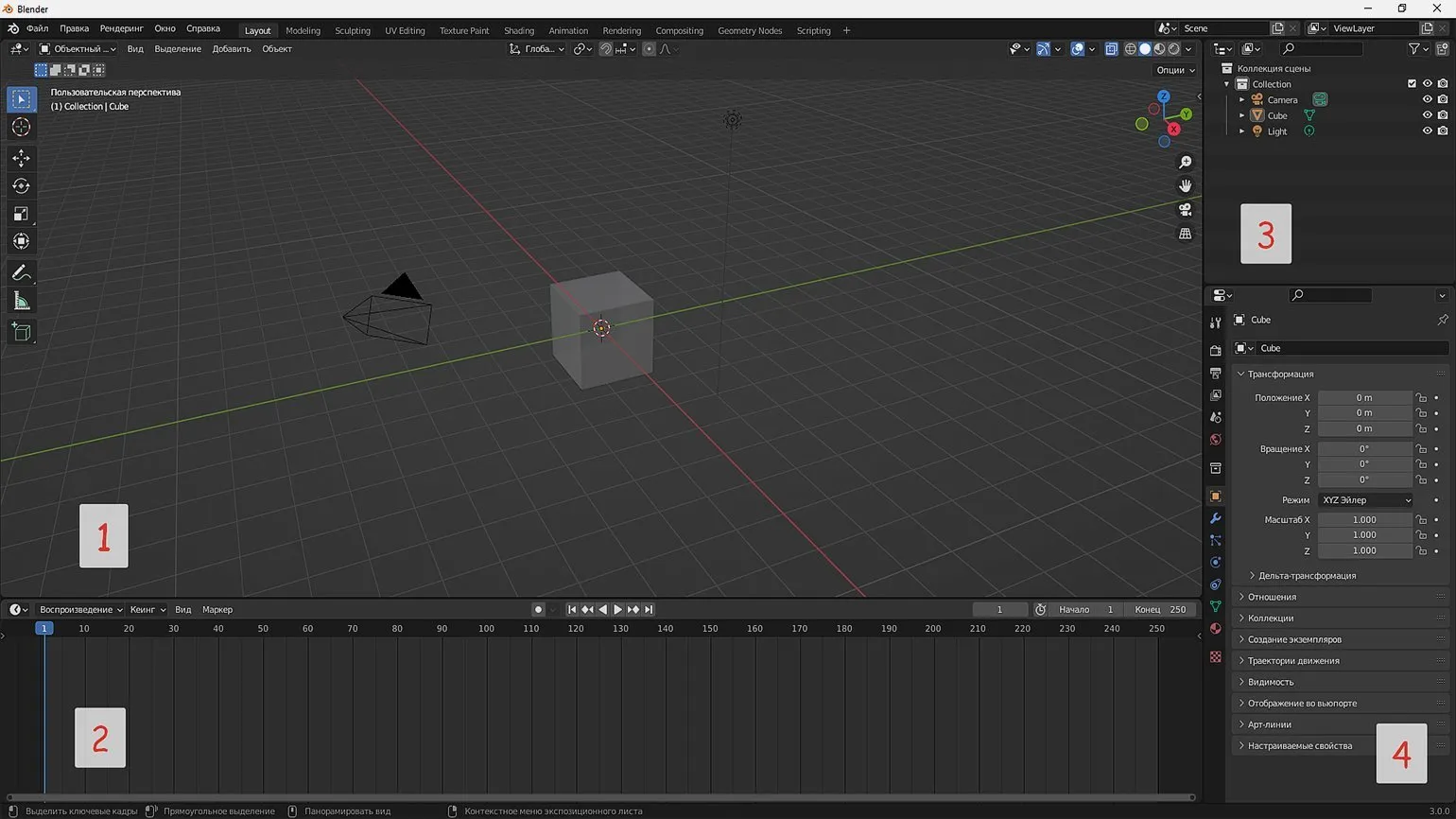The height and width of the screenshot is (819, 1456).
Task: Click the Опции button in viewport
Action: (x=1174, y=70)
